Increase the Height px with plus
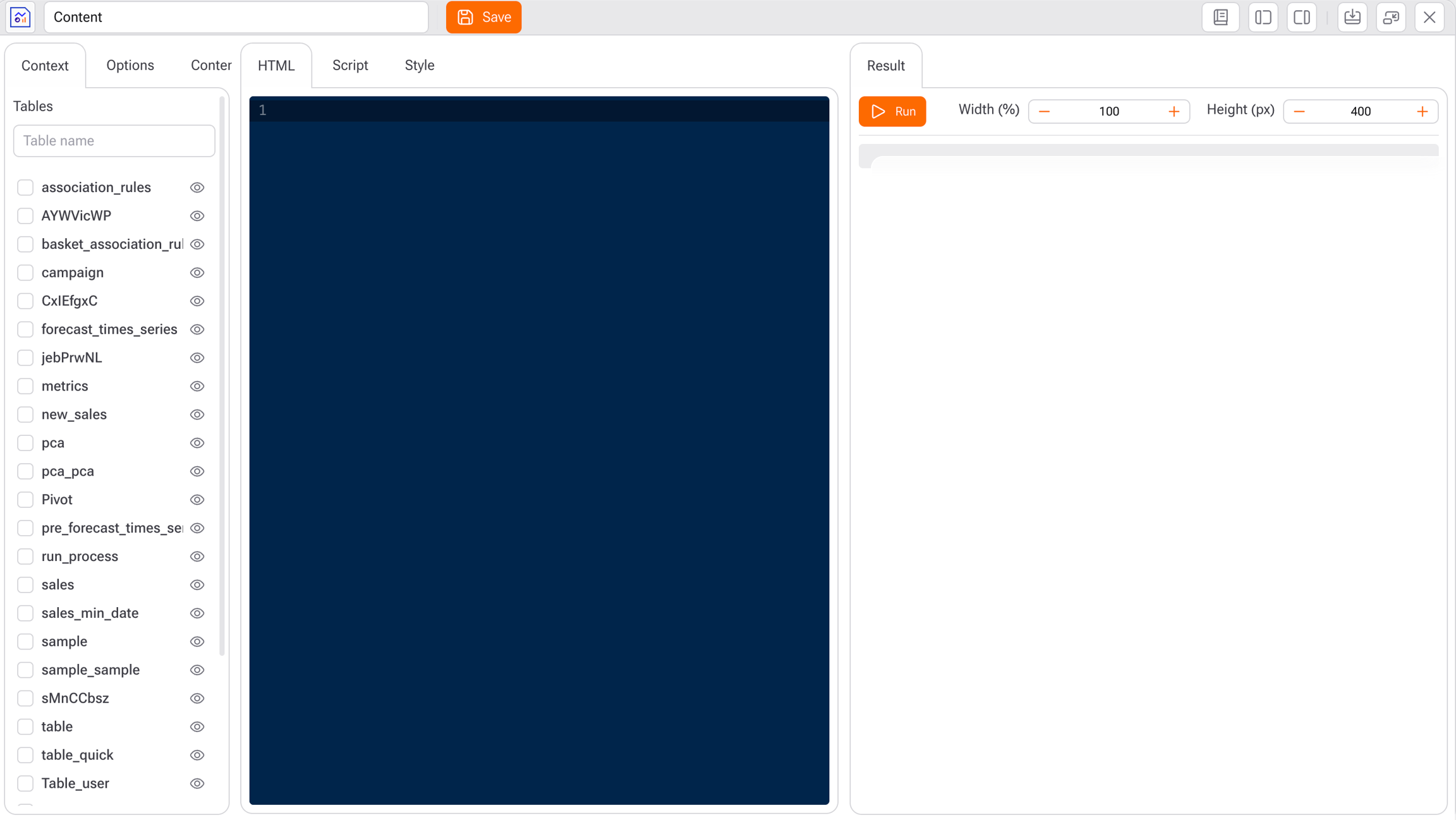Image resolution: width=1456 pixels, height=820 pixels. pos(1422,112)
